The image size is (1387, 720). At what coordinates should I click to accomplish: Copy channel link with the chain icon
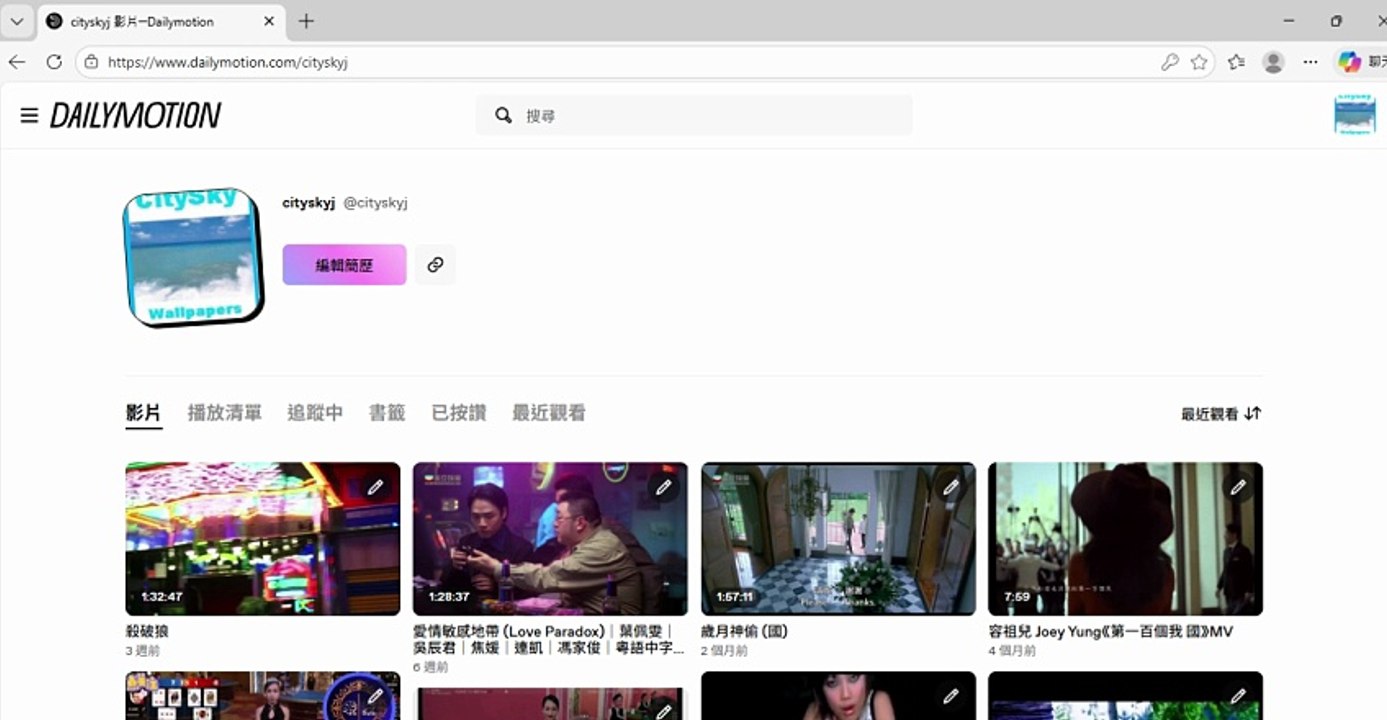click(x=435, y=265)
